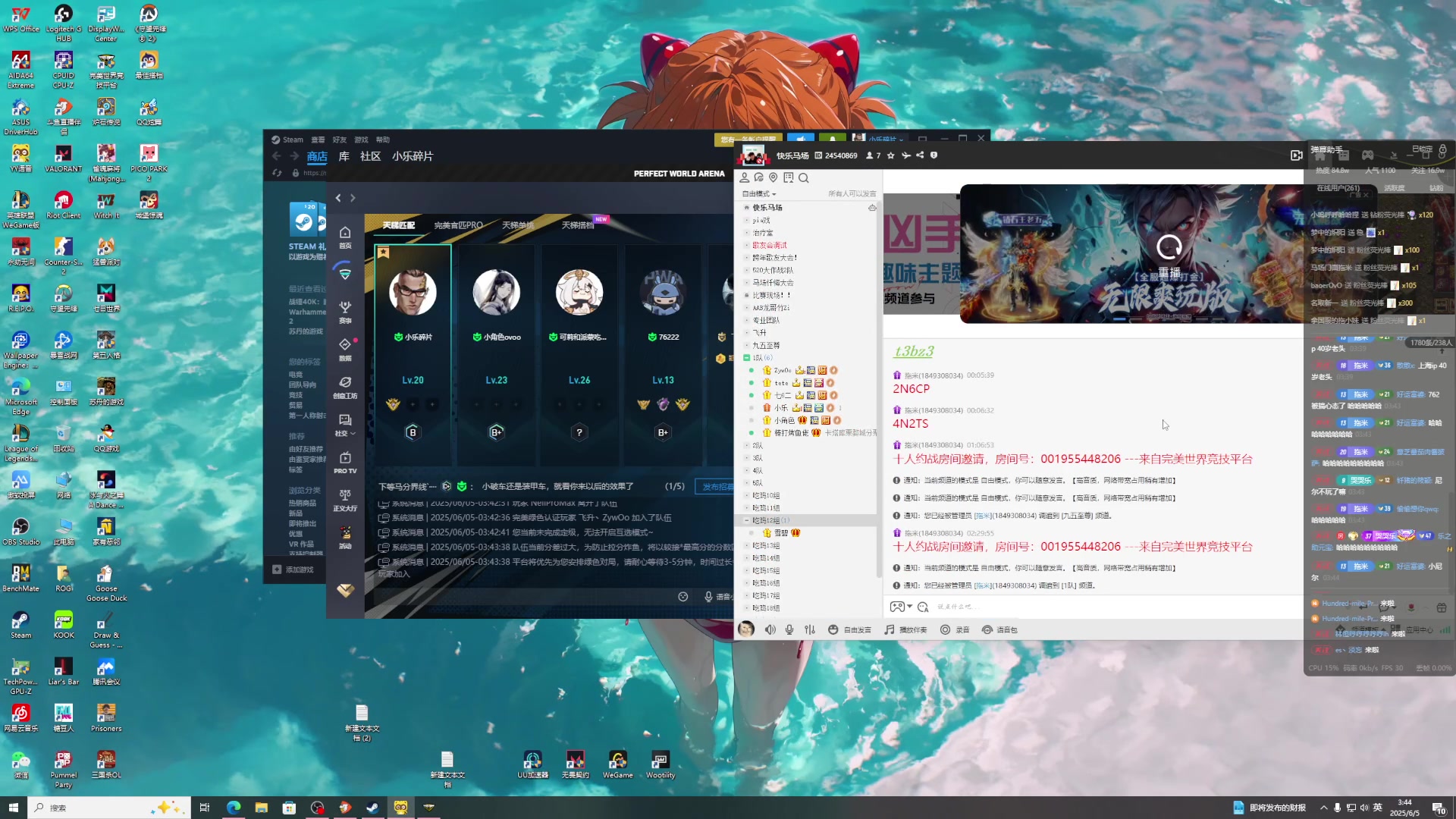
Task: Collapse the 1队 (6) channel group
Action: click(x=747, y=358)
